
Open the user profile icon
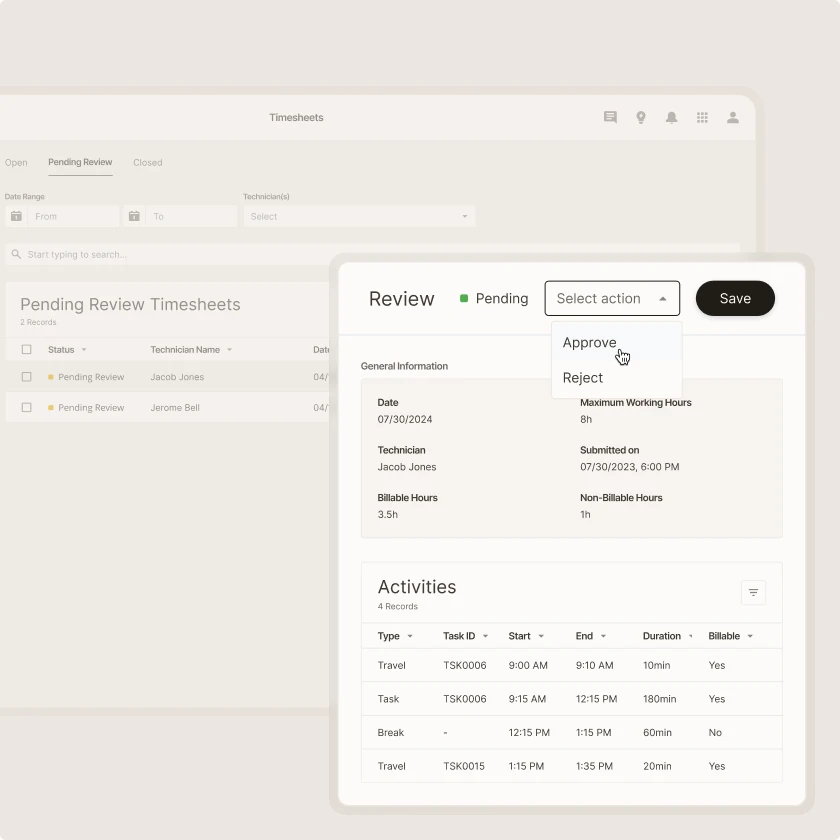[x=733, y=117]
